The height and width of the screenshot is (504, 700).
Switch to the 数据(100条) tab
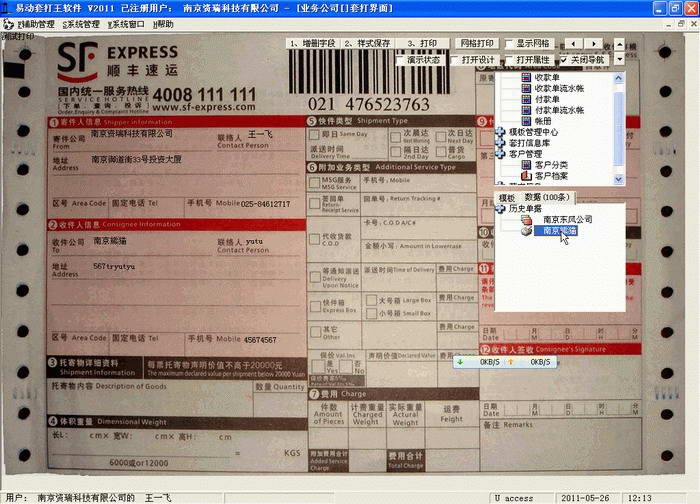(x=547, y=197)
